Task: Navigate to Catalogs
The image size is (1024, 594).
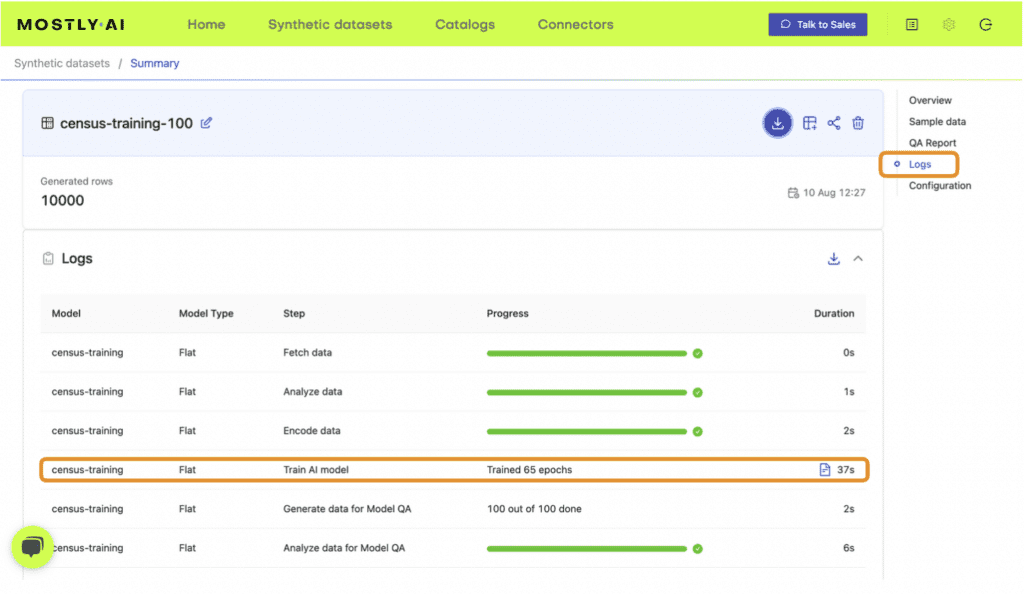Action: (x=464, y=24)
